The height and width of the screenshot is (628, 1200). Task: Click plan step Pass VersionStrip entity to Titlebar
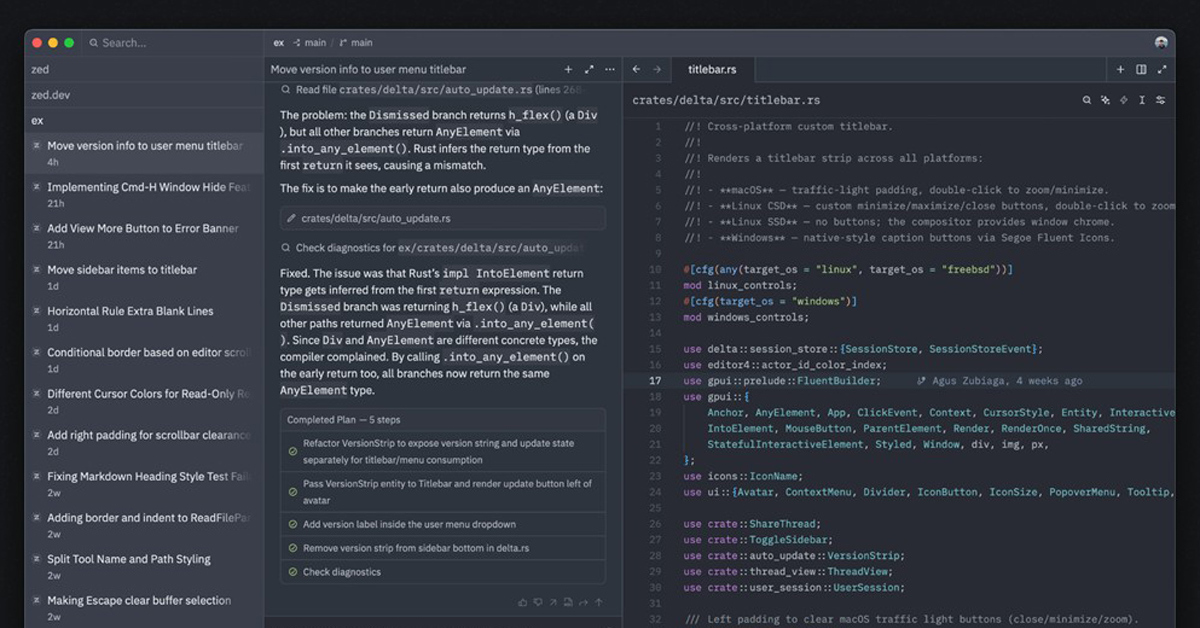click(x=443, y=492)
